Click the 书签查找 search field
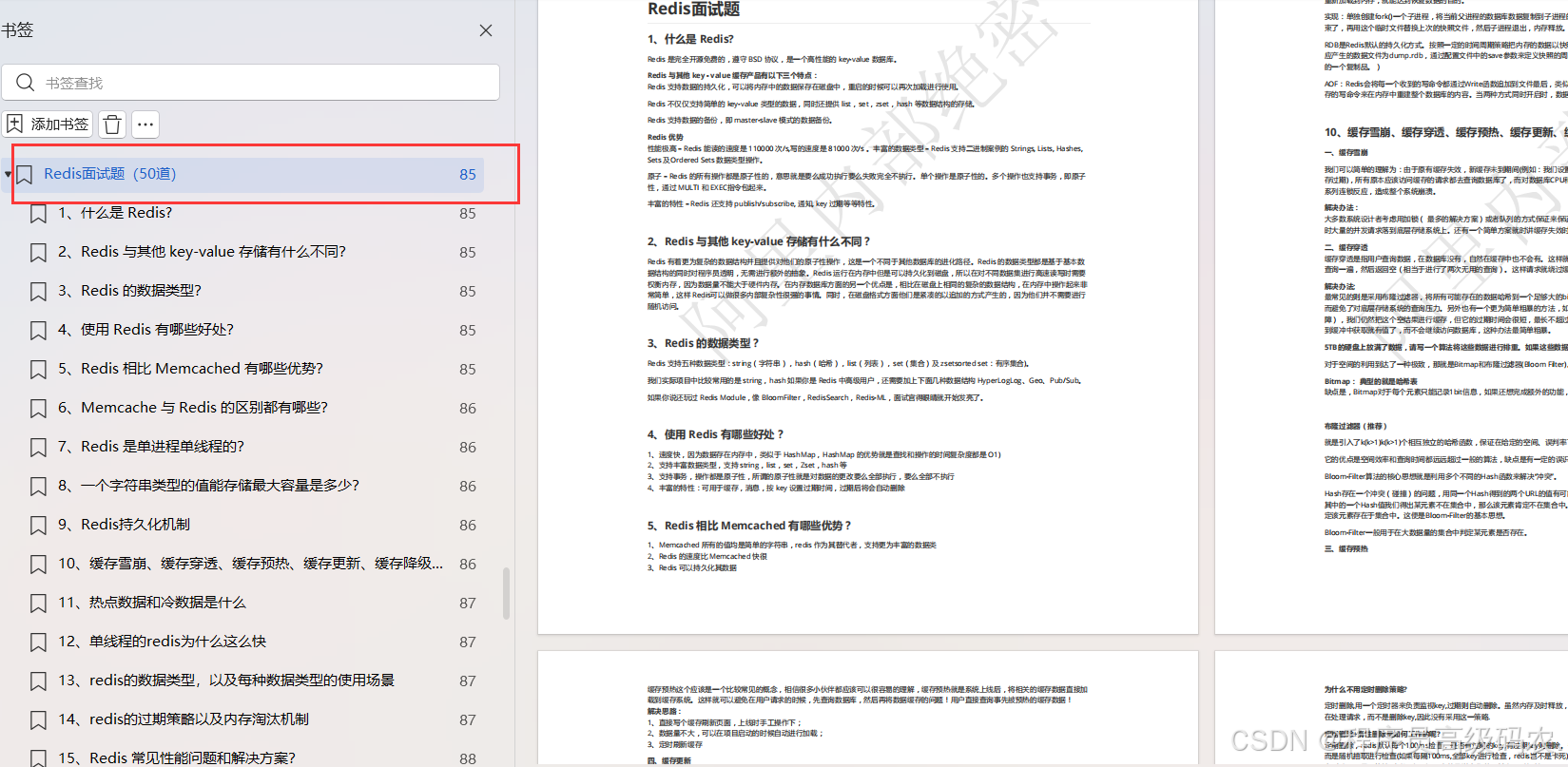Image resolution: width=1568 pixels, height=767 pixels. 251,83
